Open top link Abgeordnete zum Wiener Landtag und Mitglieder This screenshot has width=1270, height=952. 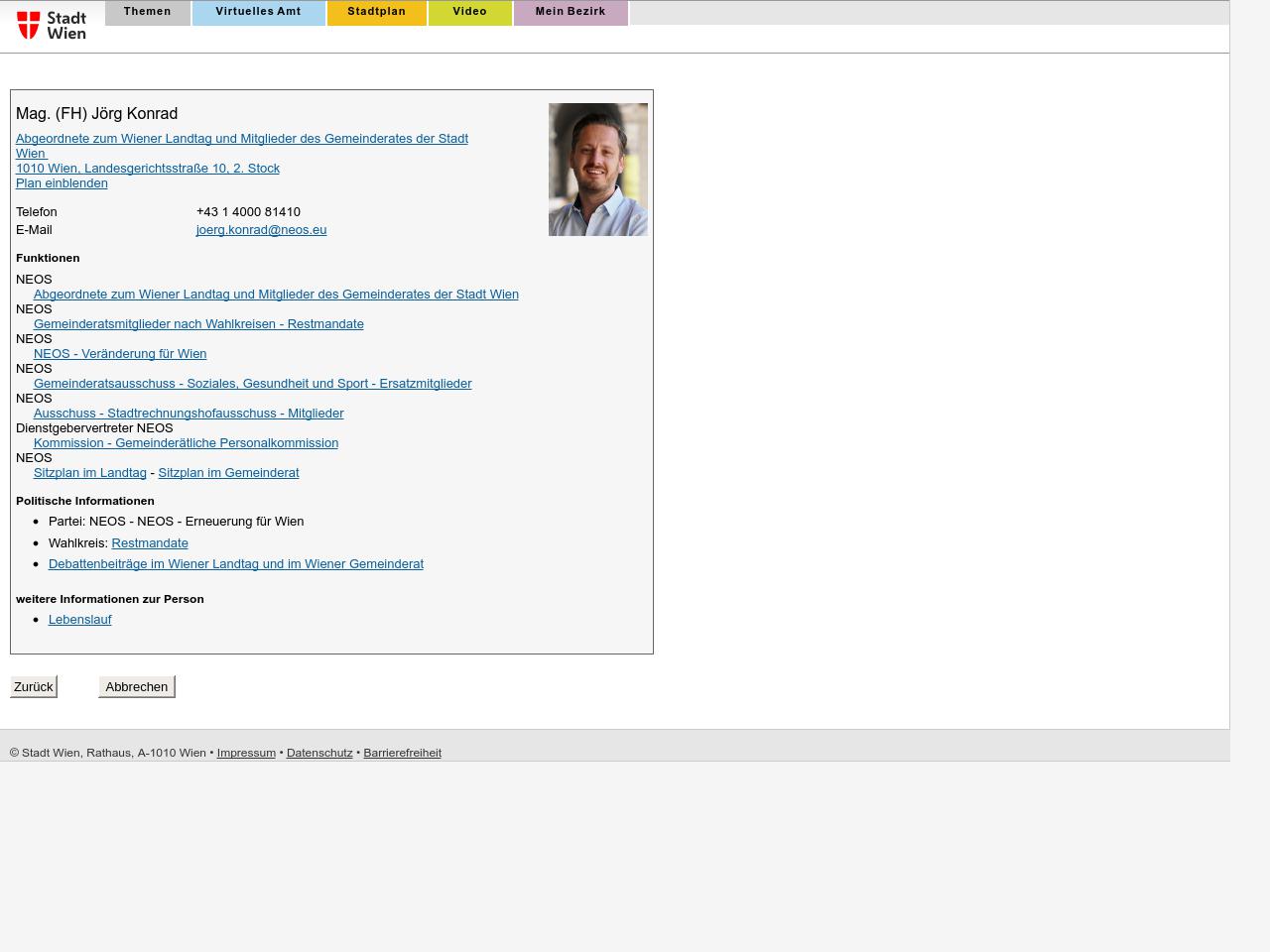(242, 146)
